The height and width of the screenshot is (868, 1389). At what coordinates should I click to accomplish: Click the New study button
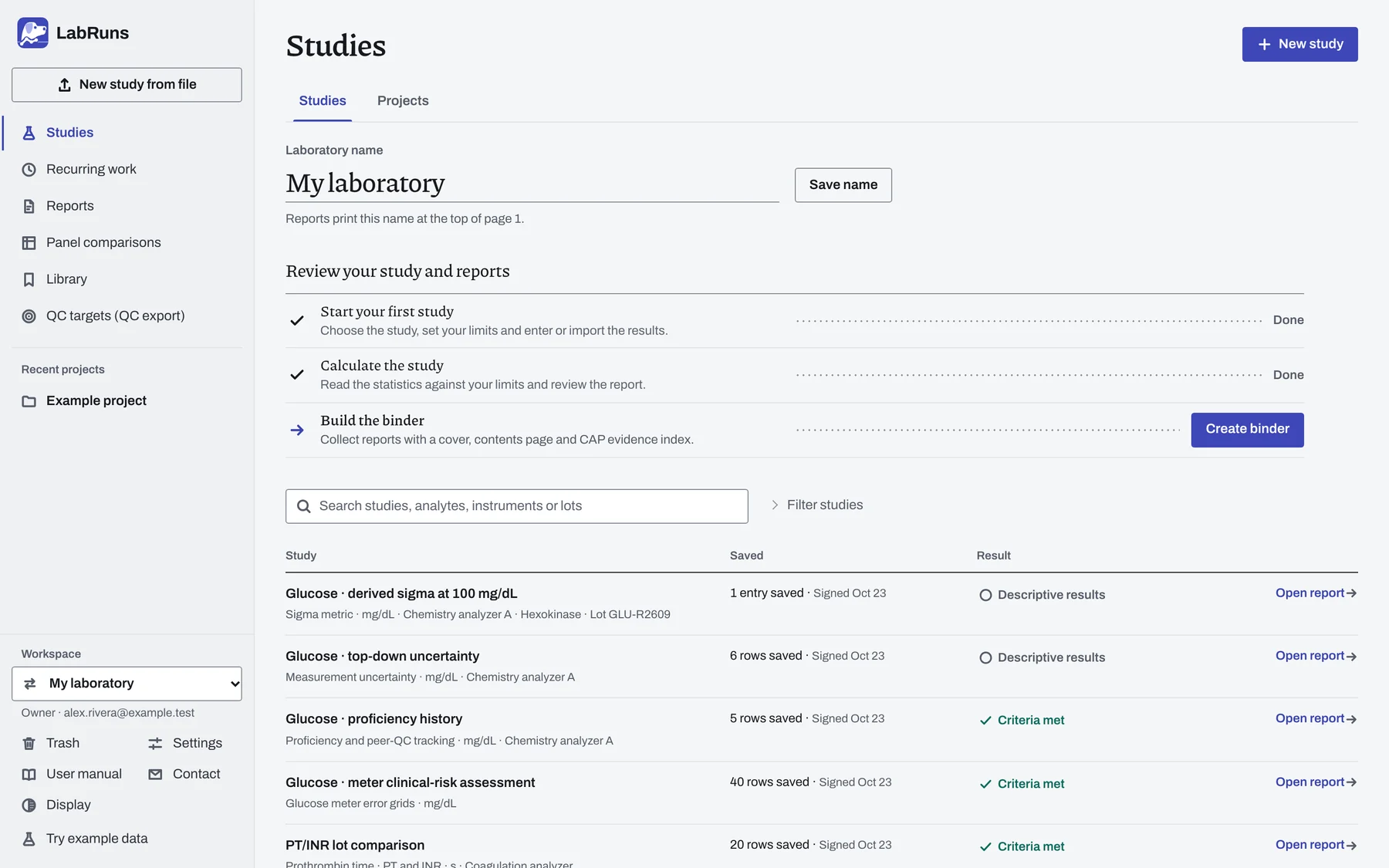(x=1299, y=45)
